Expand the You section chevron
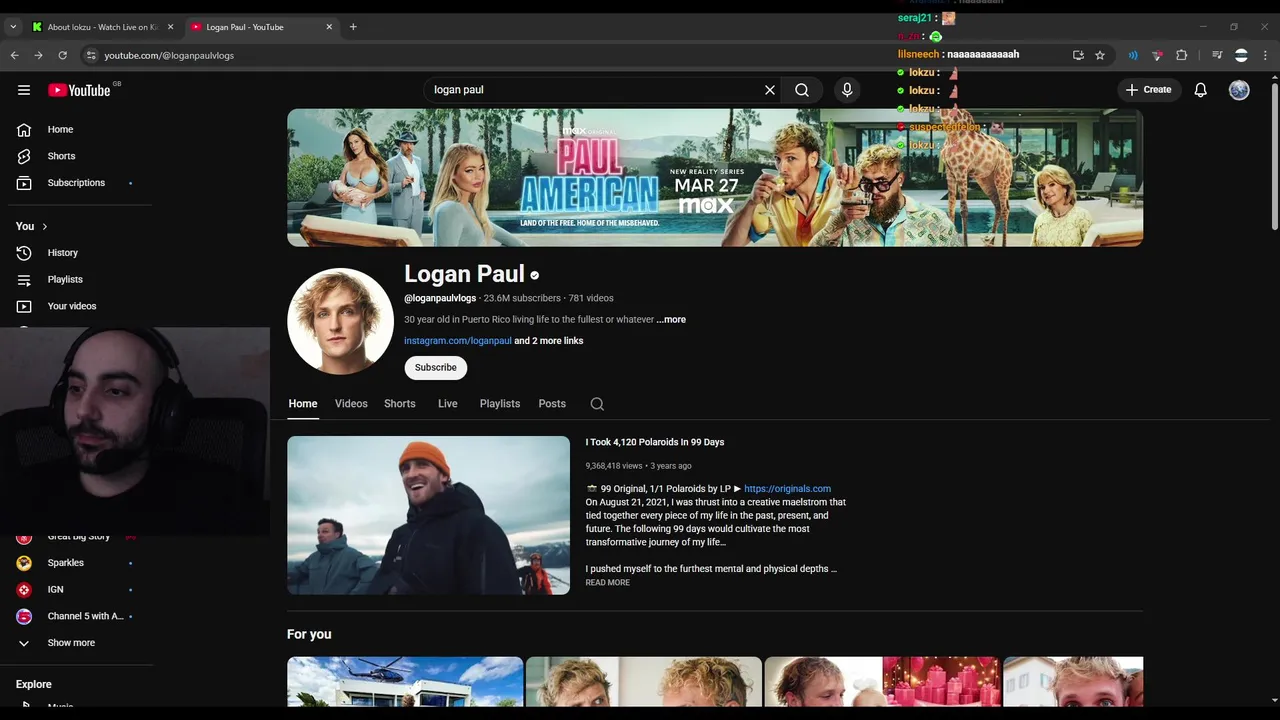 [x=44, y=227]
